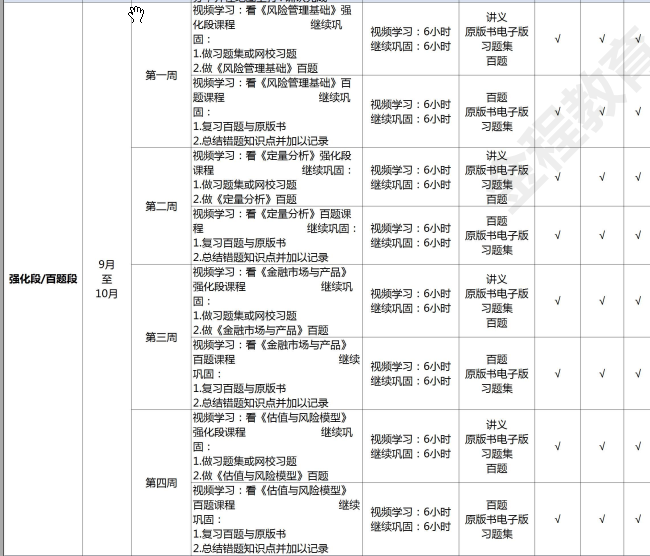Image resolution: width=650 pixels, height=556 pixels.
Task: Click materials cell for 定量分析 百题课程 row
Action: (x=497, y=236)
